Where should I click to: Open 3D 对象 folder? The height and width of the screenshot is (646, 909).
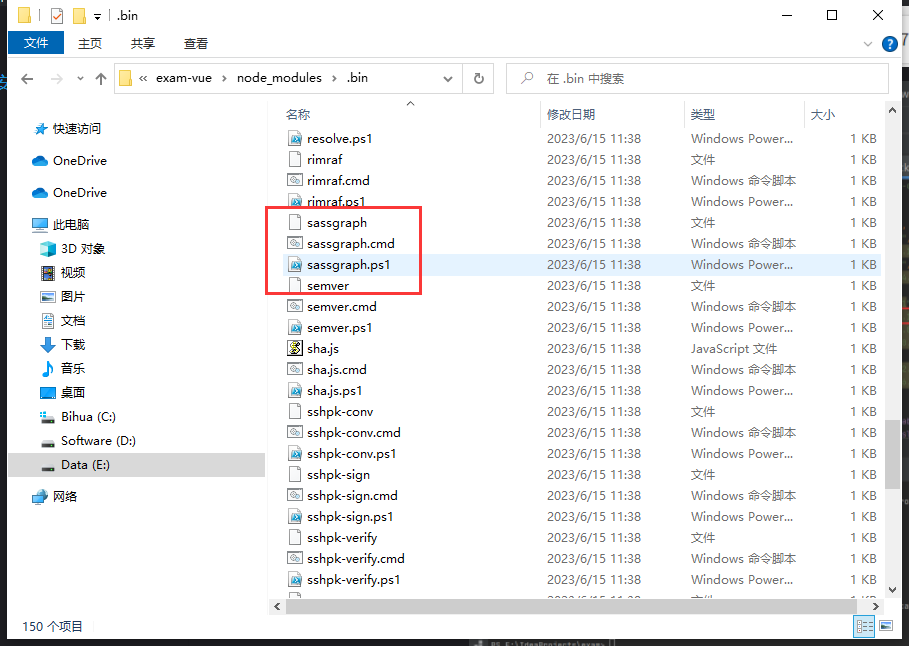coord(83,249)
